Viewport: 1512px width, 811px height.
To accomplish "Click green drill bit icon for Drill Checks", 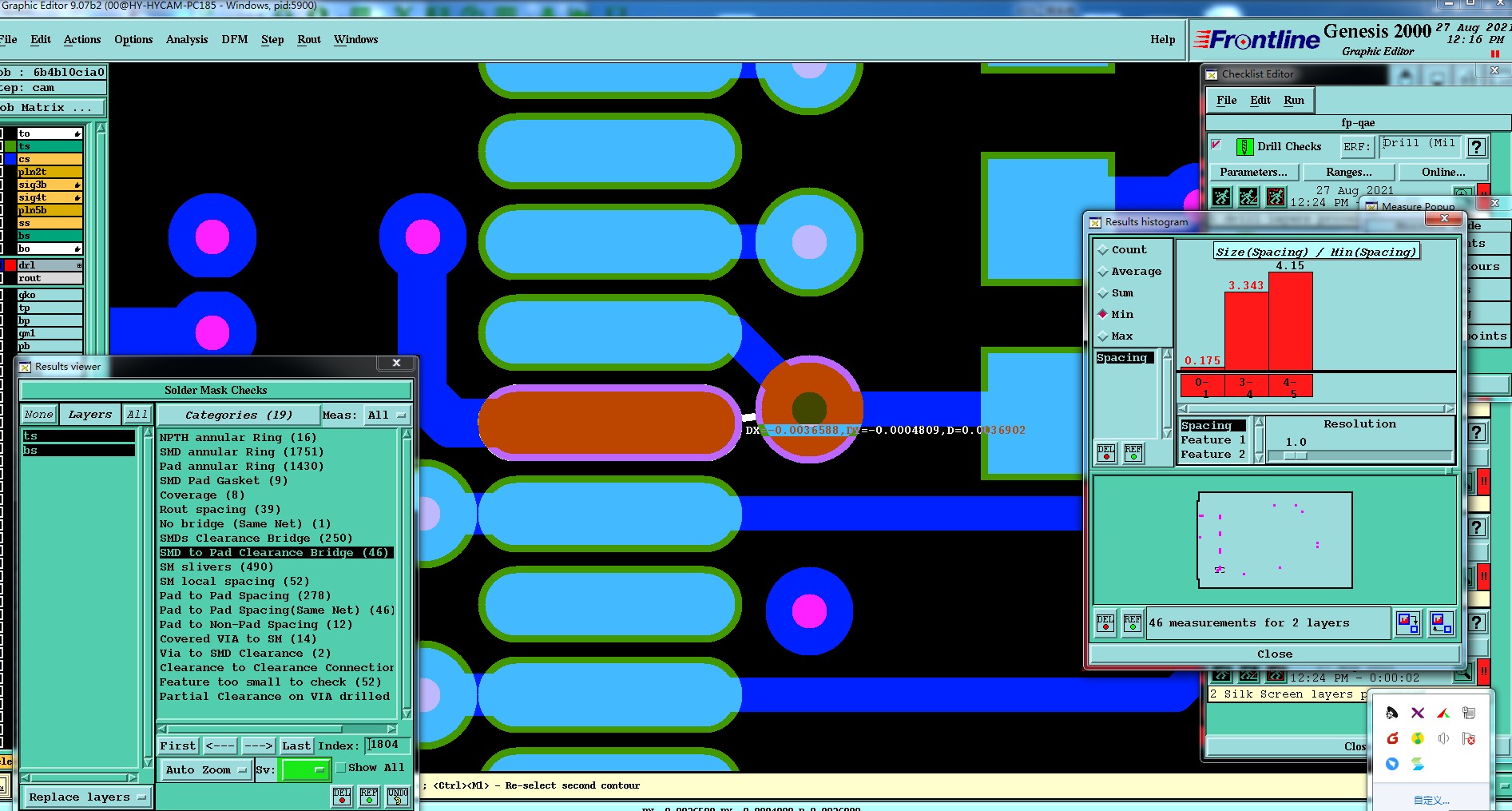I will [x=1244, y=146].
